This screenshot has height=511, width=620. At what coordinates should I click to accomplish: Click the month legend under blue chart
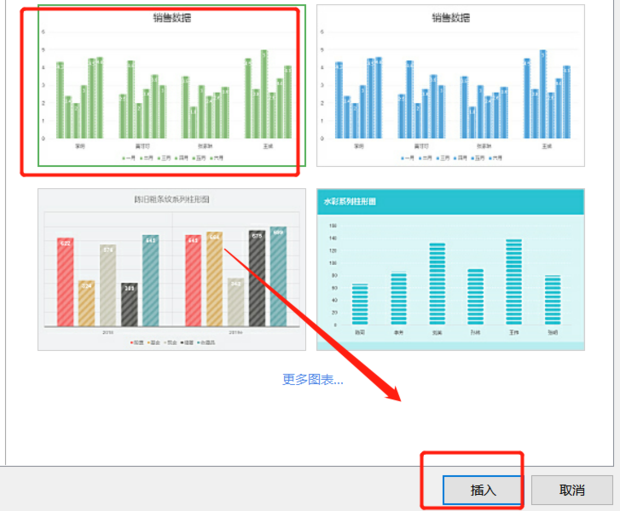[451, 157]
